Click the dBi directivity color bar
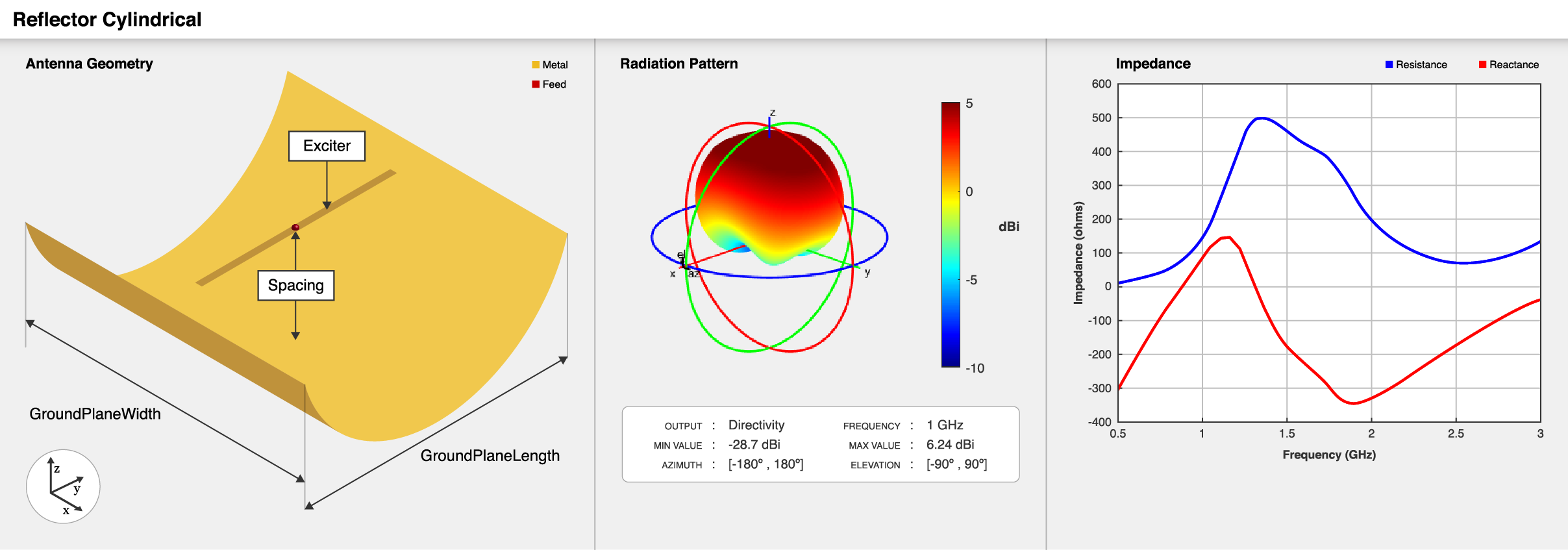 click(x=951, y=234)
